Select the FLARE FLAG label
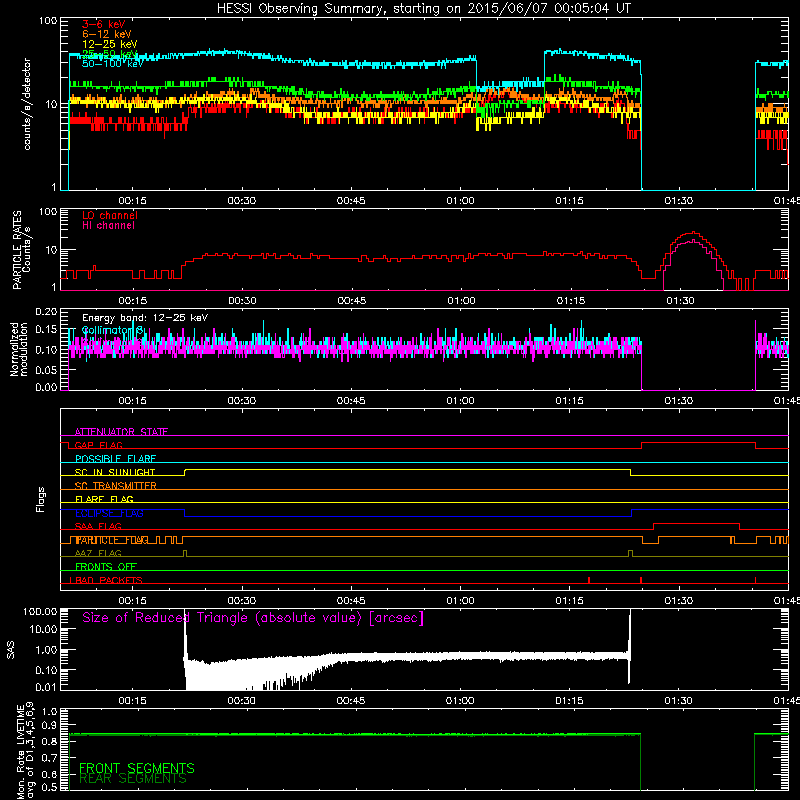Screen dimensions: 800x800 point(104,499)
